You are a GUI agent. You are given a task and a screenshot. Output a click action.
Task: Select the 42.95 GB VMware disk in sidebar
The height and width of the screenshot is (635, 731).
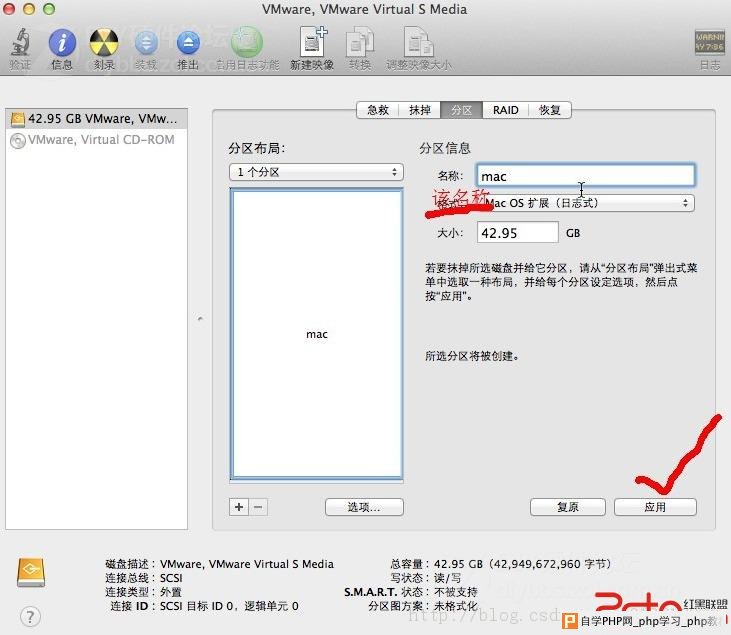[x=97, y=118]
